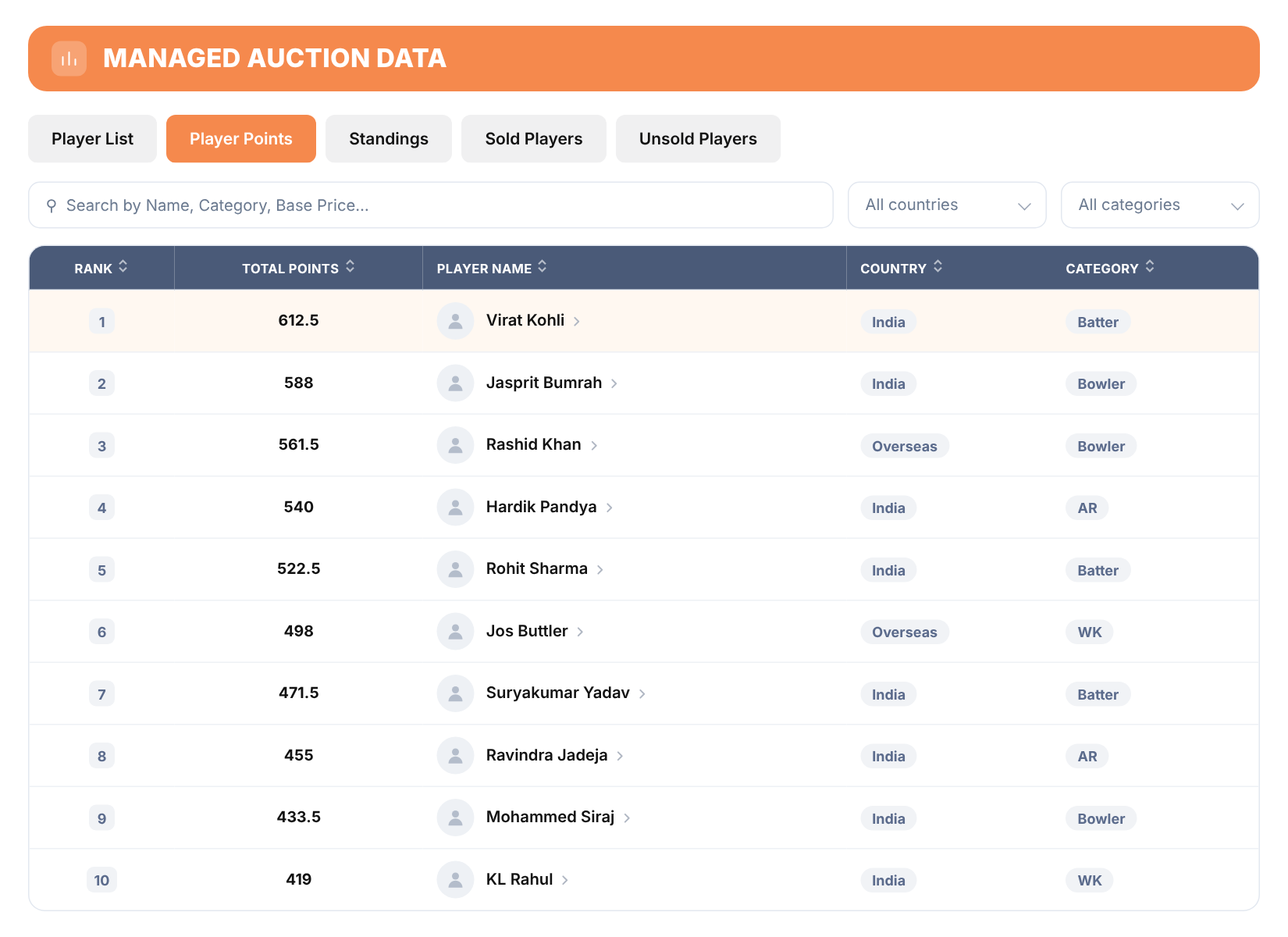The image size is (1288, 937).
Task: Sort by Category column arrows
Action: (1150, 266)
